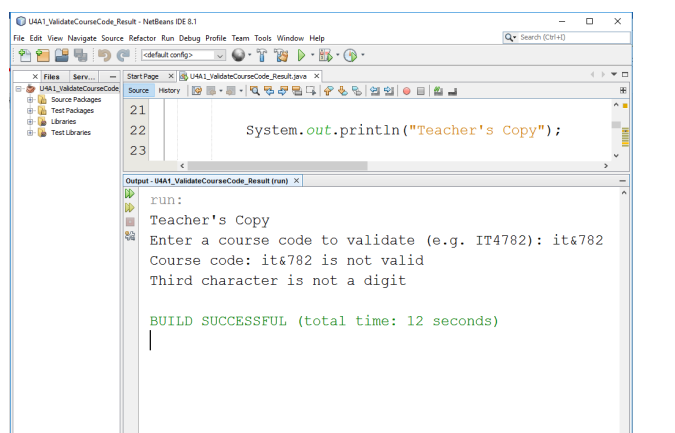This screenshot has width=675, height=433.
Task: Switch to the Files panel tab
Action: 51,77
